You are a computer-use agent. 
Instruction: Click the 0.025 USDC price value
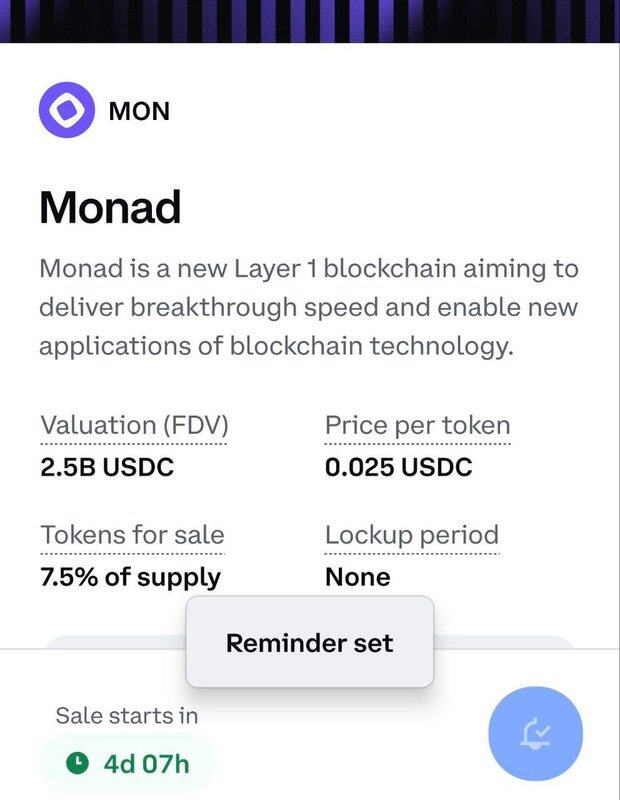[x=398, y=467]
